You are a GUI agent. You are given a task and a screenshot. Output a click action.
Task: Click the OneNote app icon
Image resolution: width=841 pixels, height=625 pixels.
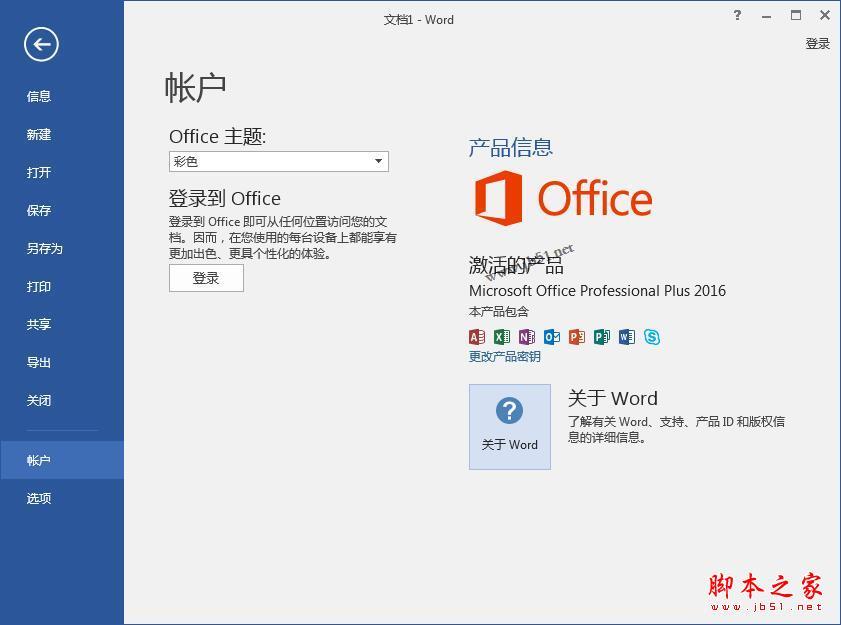[527, 336]
